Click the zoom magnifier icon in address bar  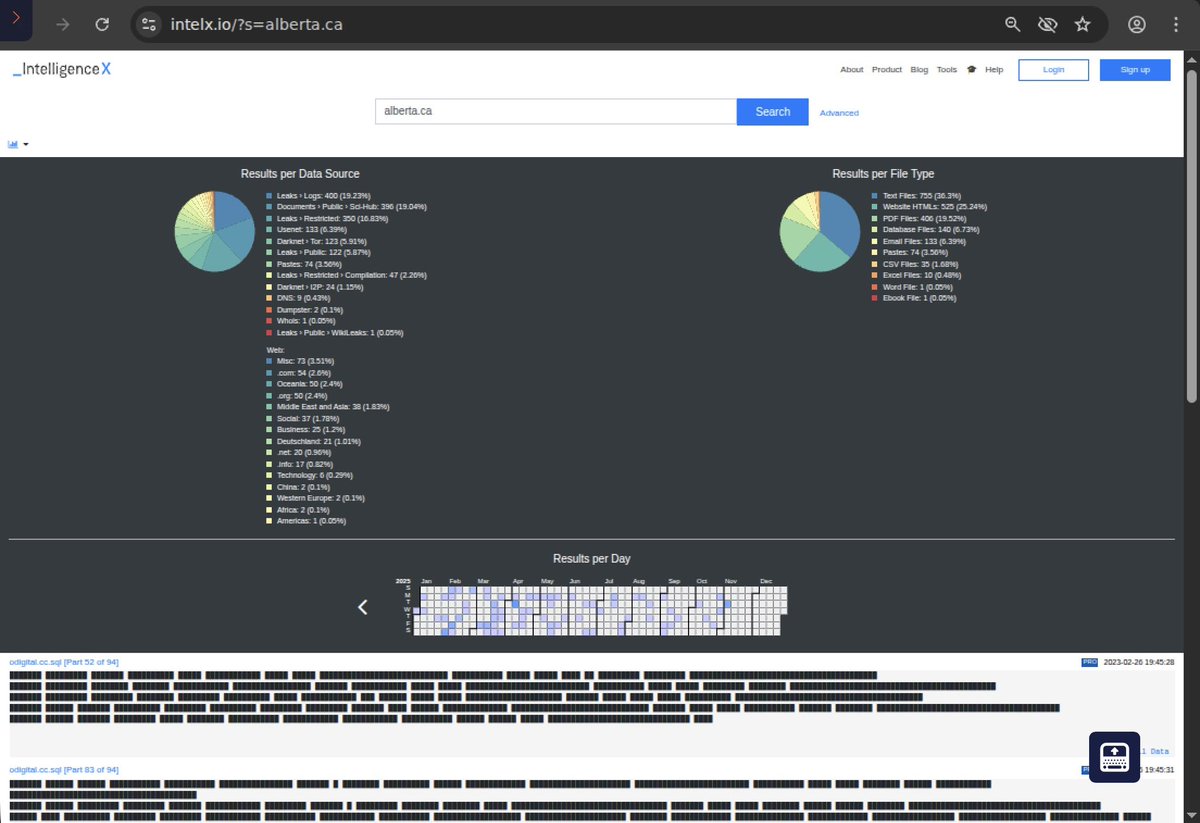pyautogui.click(x=1013, y=24)
